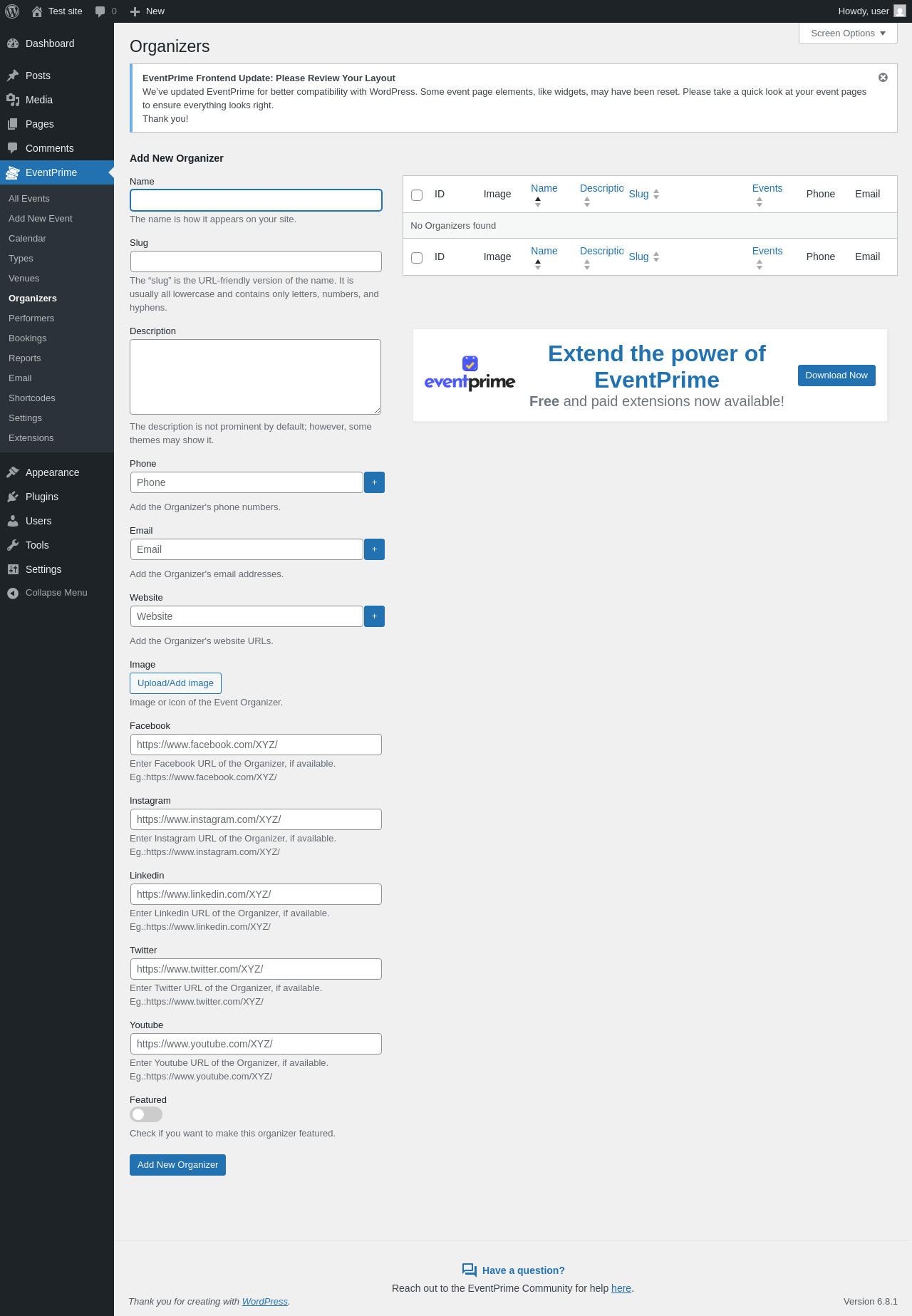
Task: Check the select-all checkbox in table header
Action: point(417,195)
